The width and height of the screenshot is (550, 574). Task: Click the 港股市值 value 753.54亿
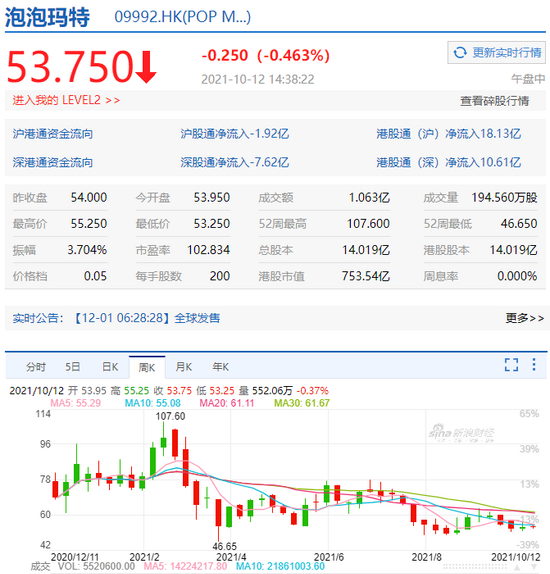point(366,276)
